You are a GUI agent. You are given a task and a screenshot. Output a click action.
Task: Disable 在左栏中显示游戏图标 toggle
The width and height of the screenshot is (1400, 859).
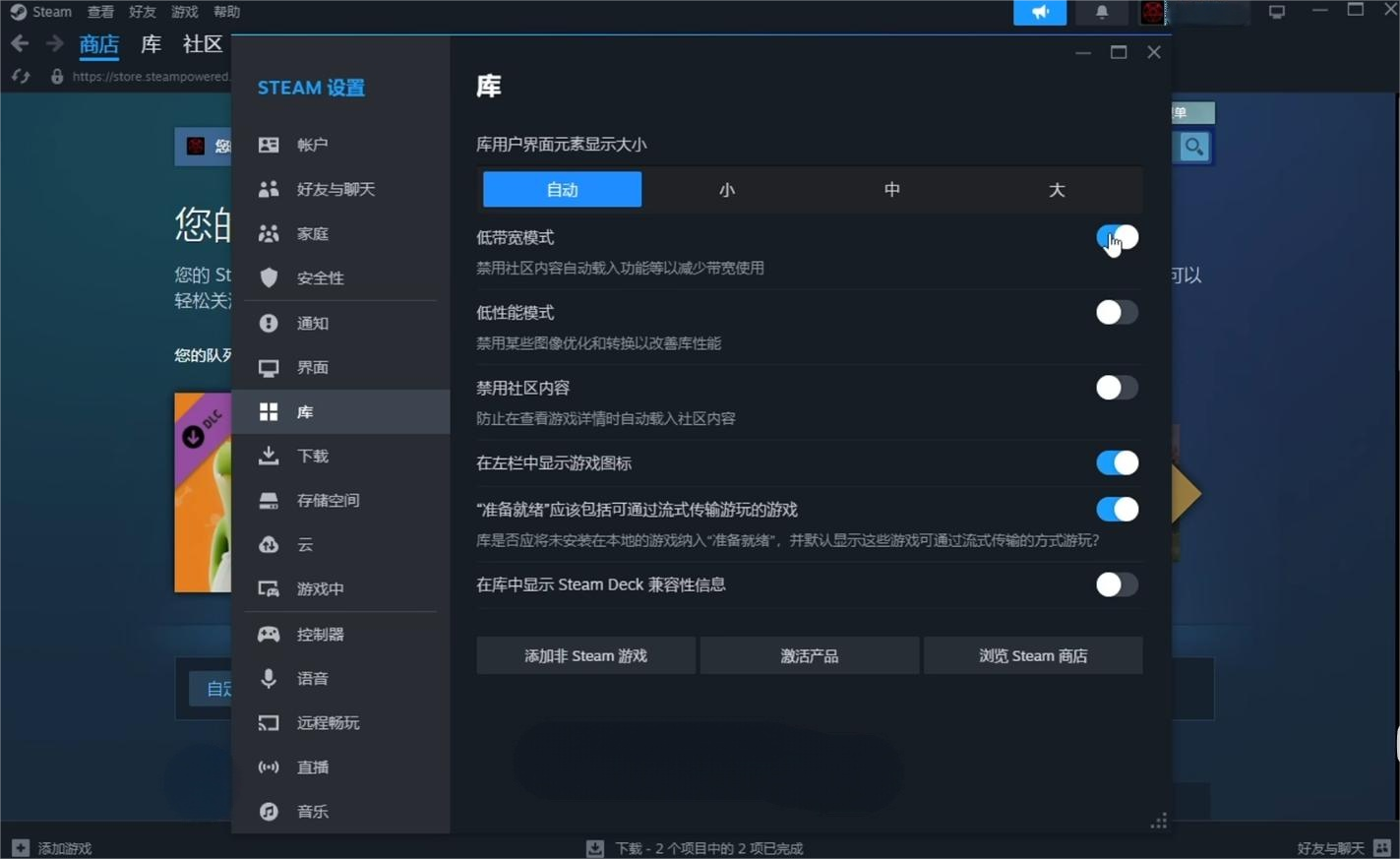pos(1117,463)
